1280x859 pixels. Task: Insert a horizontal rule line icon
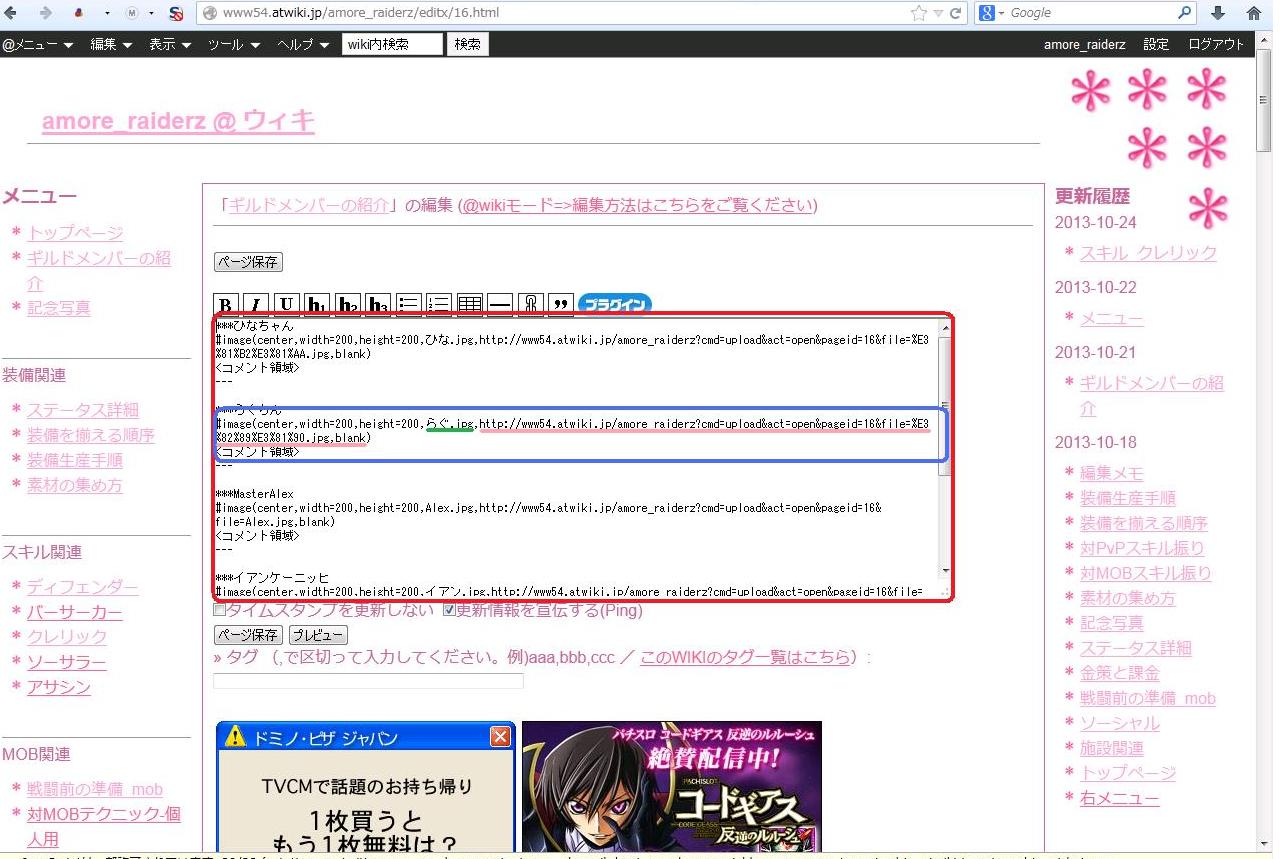tap(500, 305)
